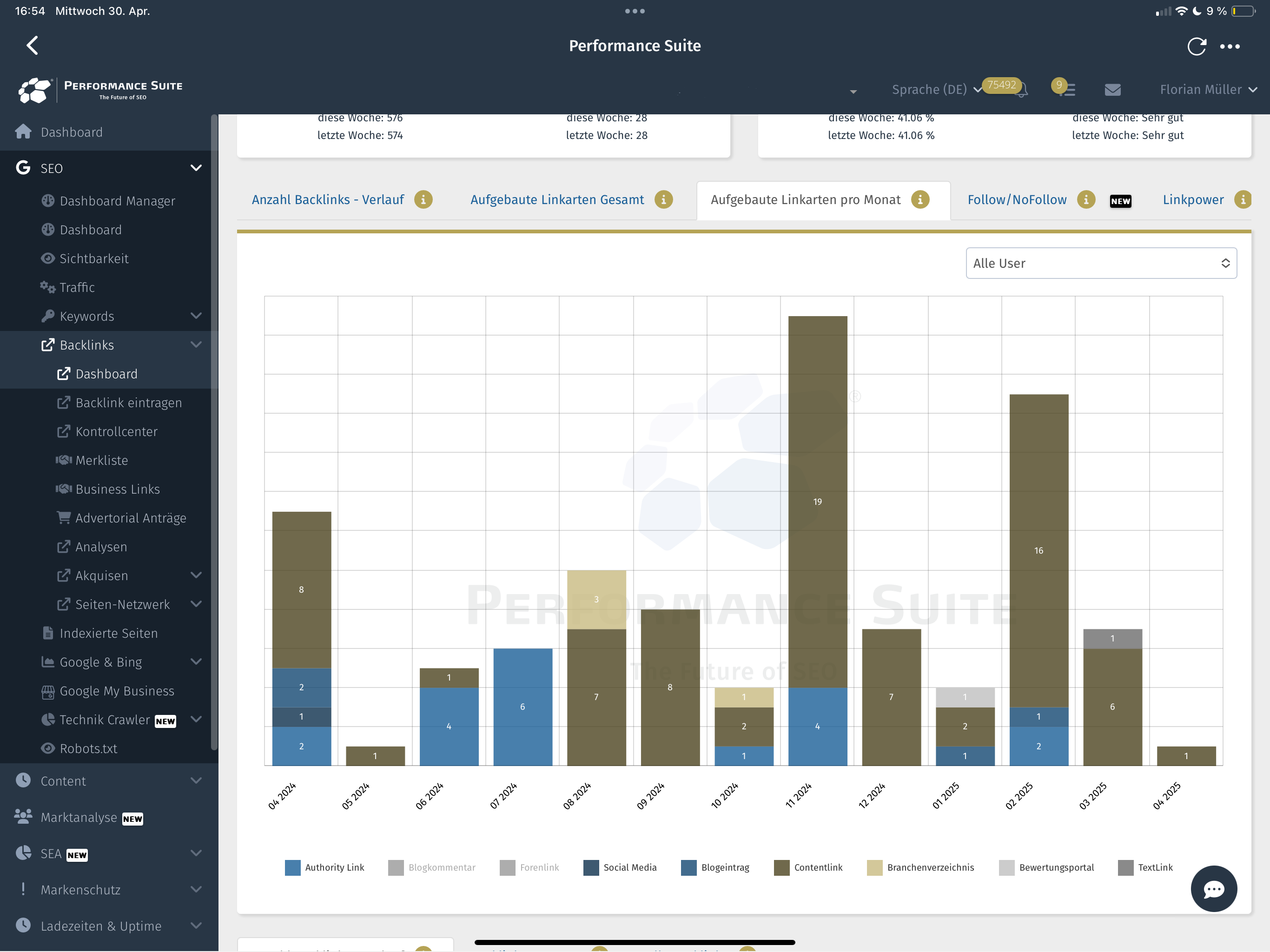This screenshot has height=952, width=1270.
Task: Switch to the Linkpower tab
Action: click(x=1193, y=199)
